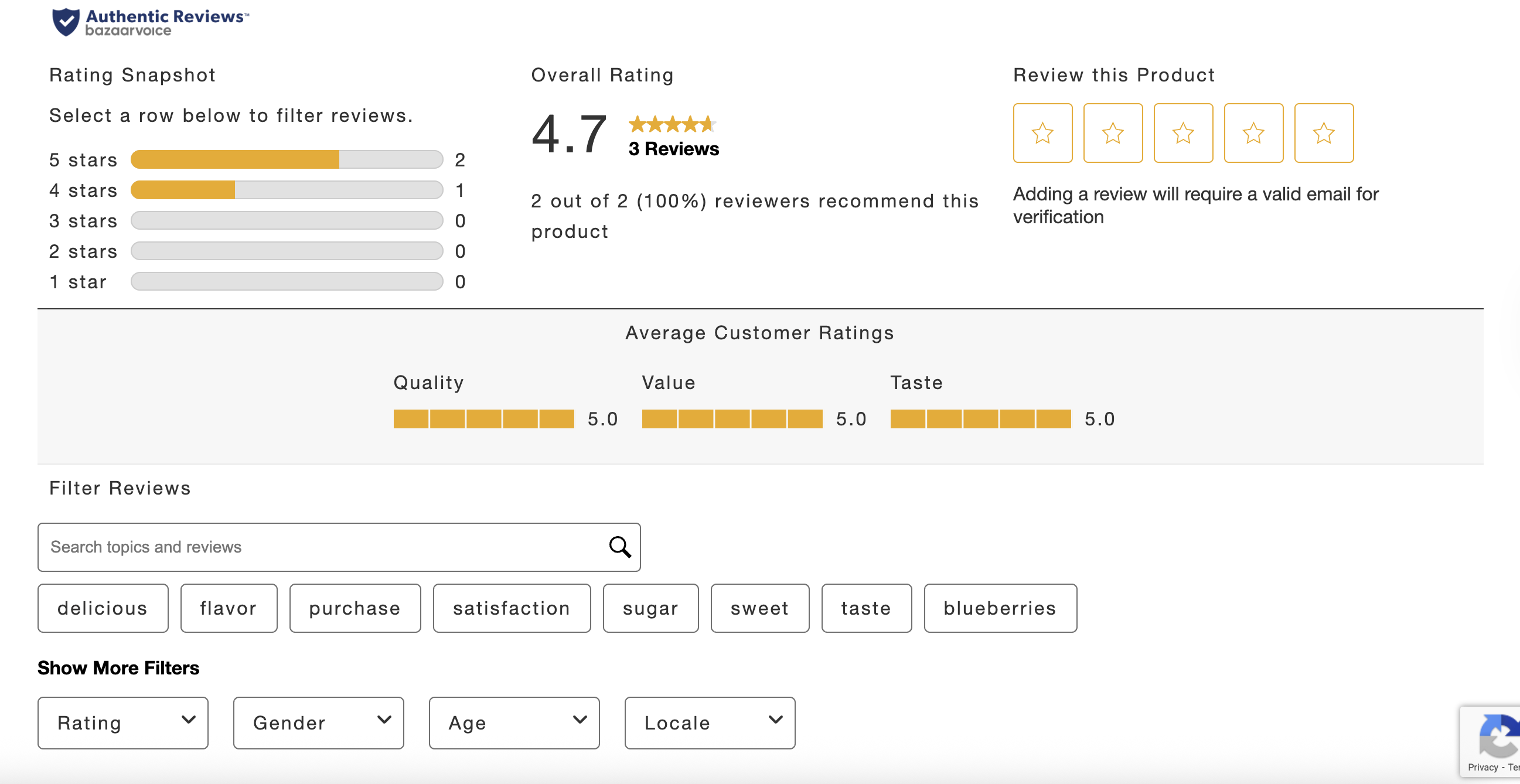The height and width of the screenshot is (784, 1520).
Task: Click the search magnifier icon
Action: (618, 547)
